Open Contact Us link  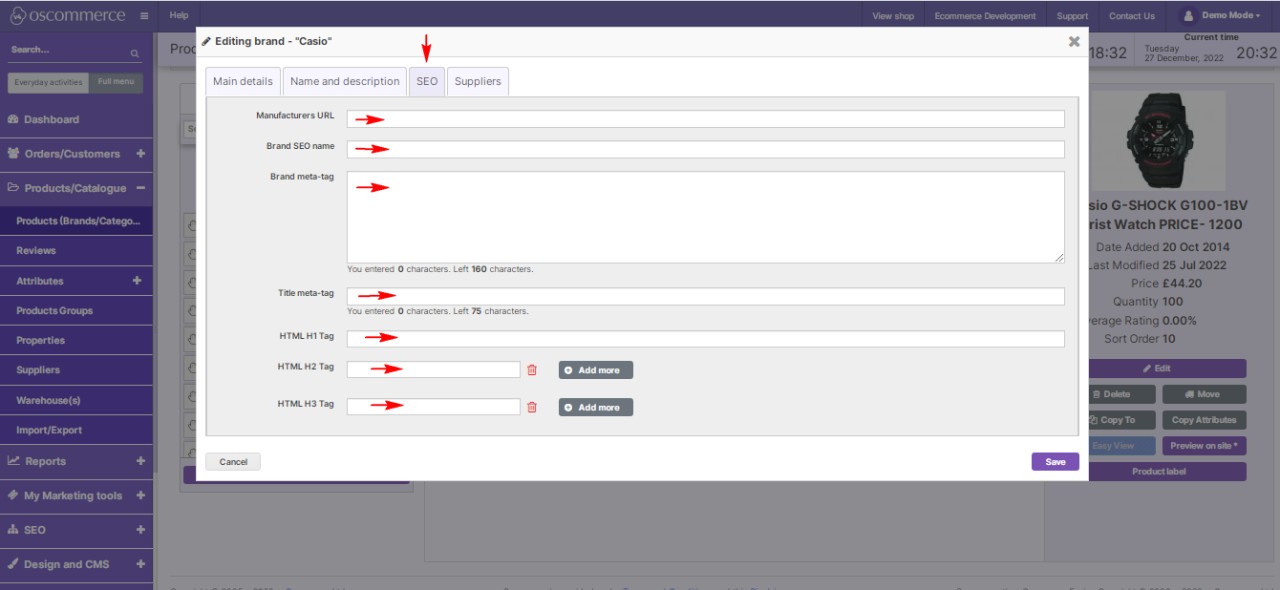click(x=1131, y=16)
